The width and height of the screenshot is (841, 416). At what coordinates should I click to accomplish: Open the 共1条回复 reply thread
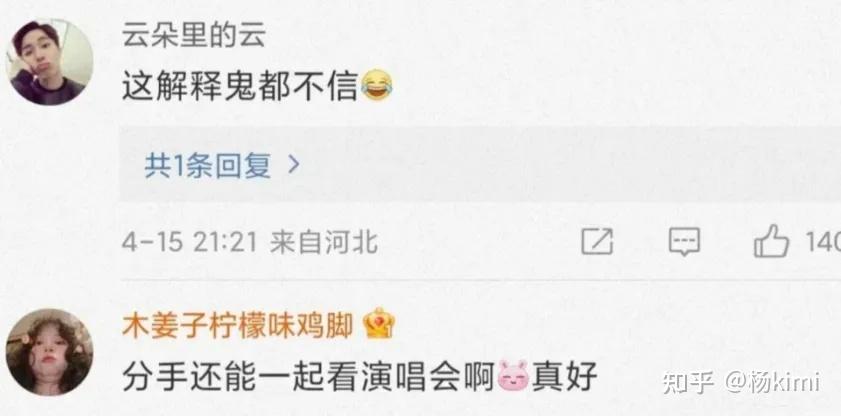(208, 166)
